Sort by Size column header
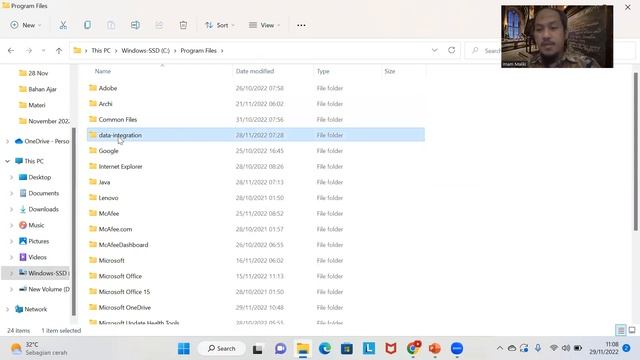The height and width of the screenshot is (360, 640). 390,71
